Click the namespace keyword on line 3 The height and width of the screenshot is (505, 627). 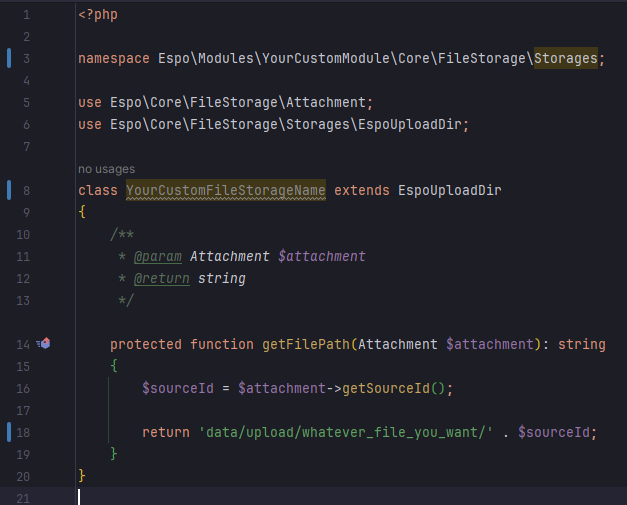pyautogui.click(x=114, y=58)
